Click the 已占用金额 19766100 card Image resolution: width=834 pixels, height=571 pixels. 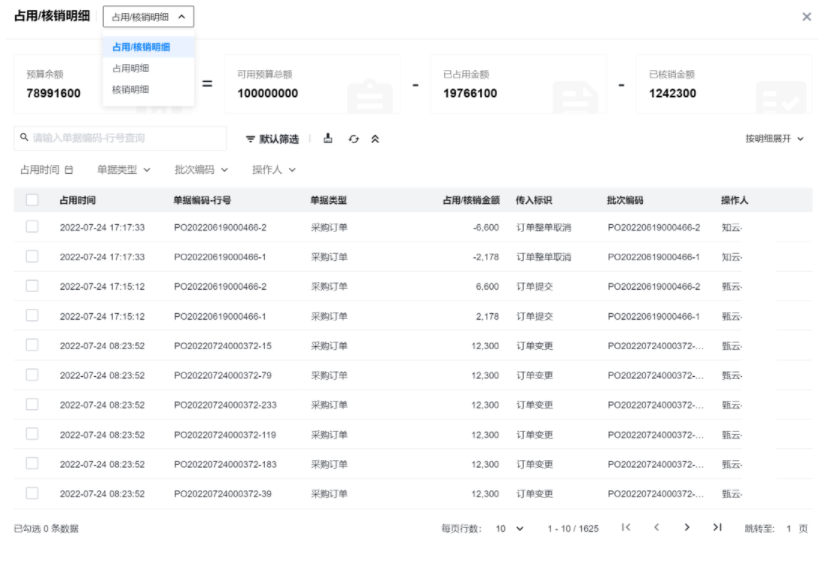tap(518, 84)
